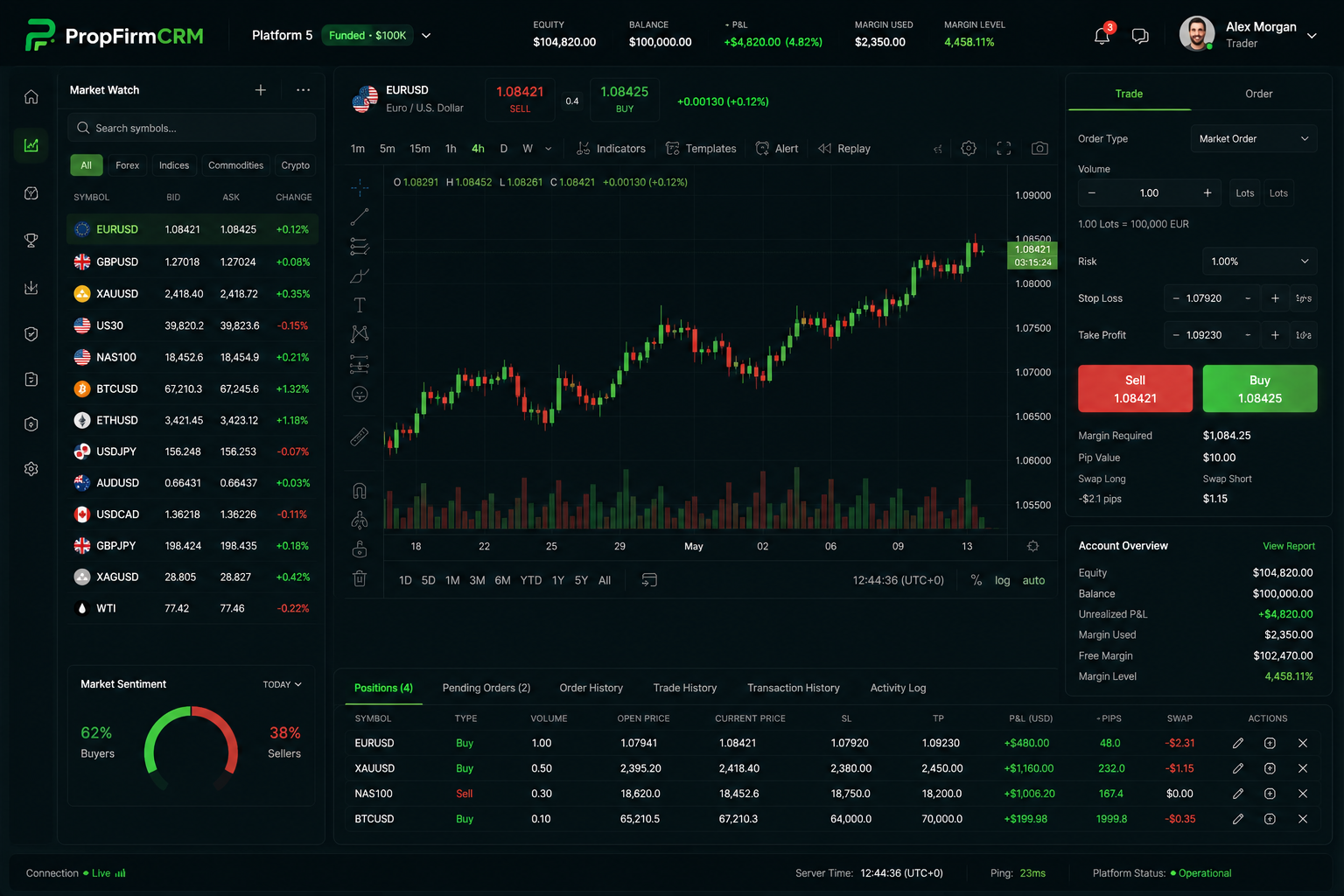Open the shield check sidebar icon
This screenshot has width=1344, height=896.
[31, 333]
